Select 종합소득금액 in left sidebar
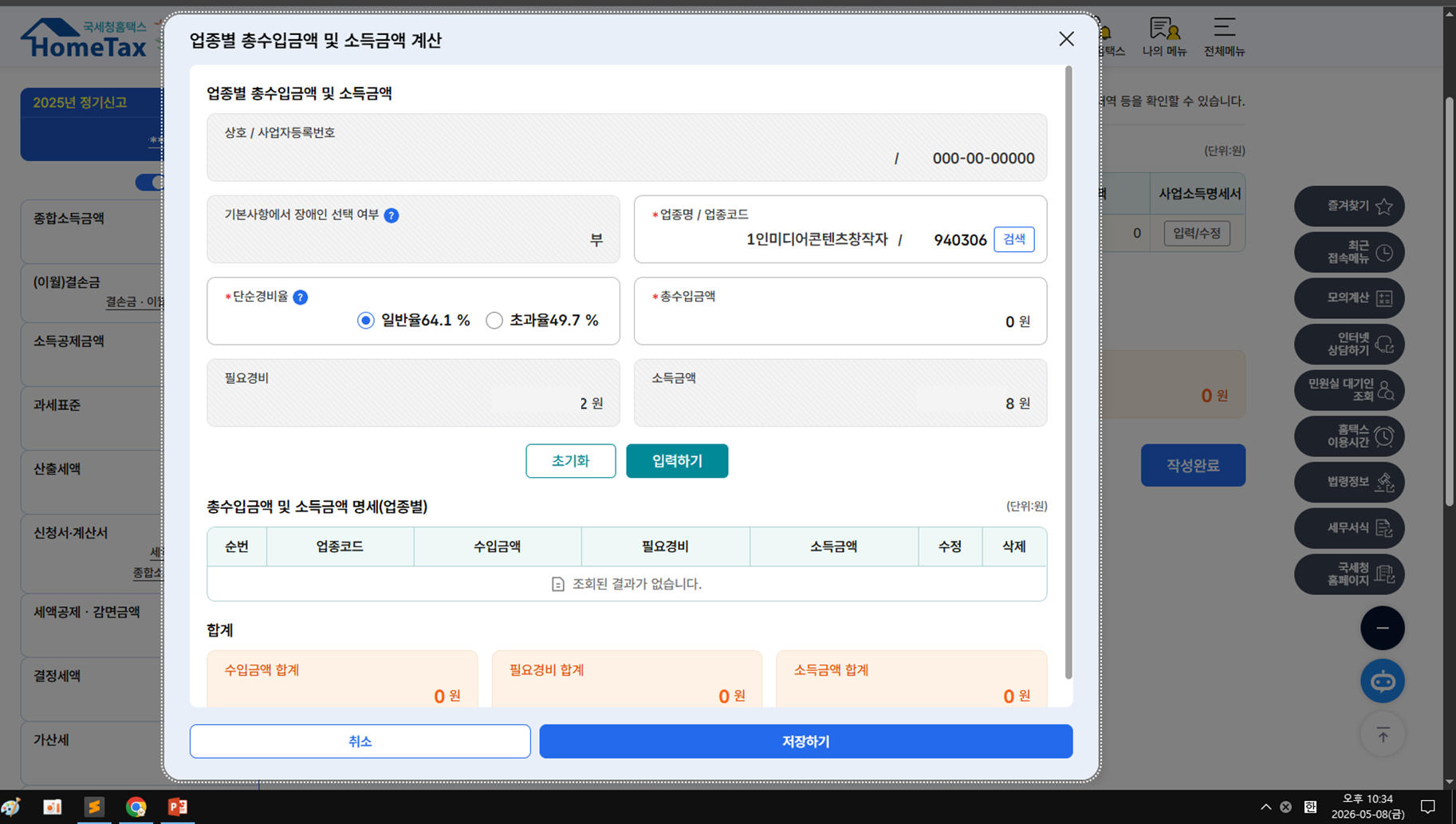This screenshot has height=824, width=1456. (x=69, y=218)
